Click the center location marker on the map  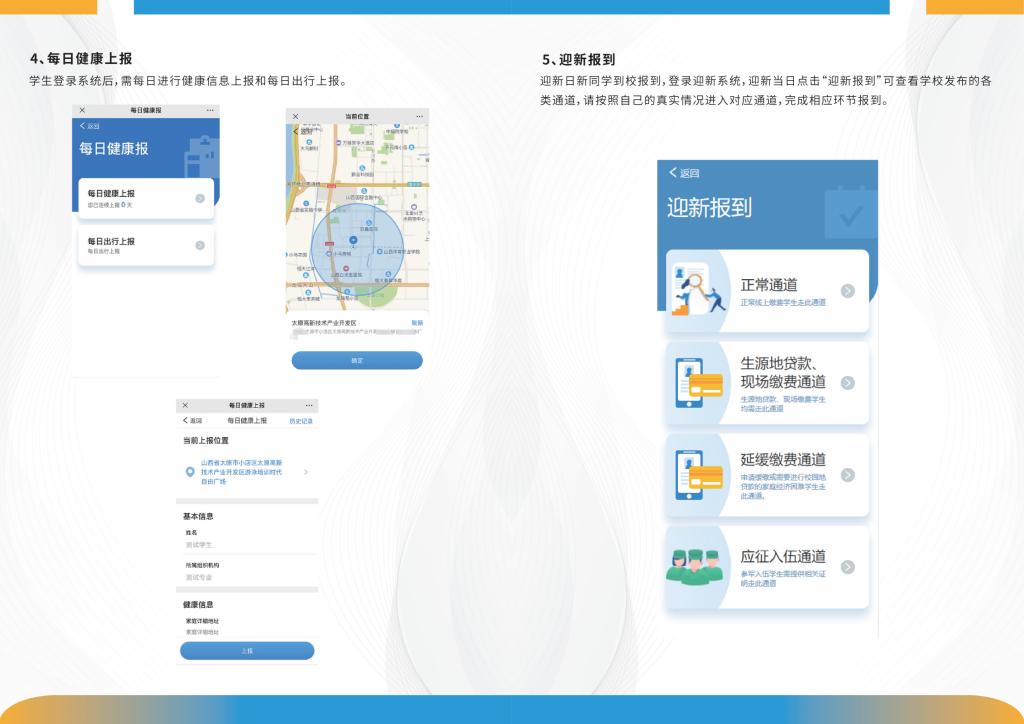(353, 242)
